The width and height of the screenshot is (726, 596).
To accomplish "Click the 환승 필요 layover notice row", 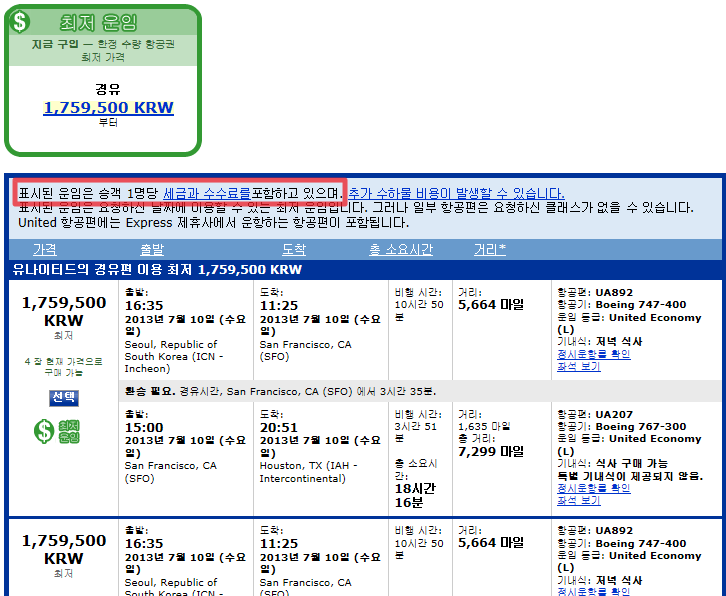I will 420,391.
